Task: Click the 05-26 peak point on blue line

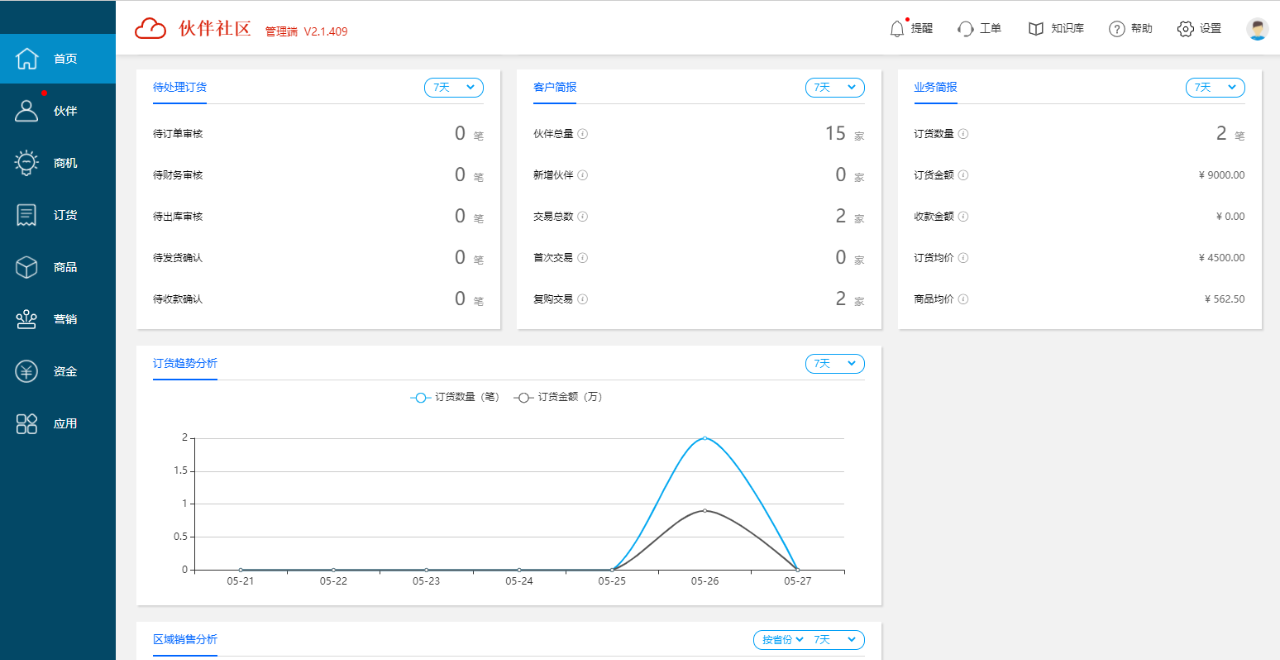Action: click(x=705, y=438)
